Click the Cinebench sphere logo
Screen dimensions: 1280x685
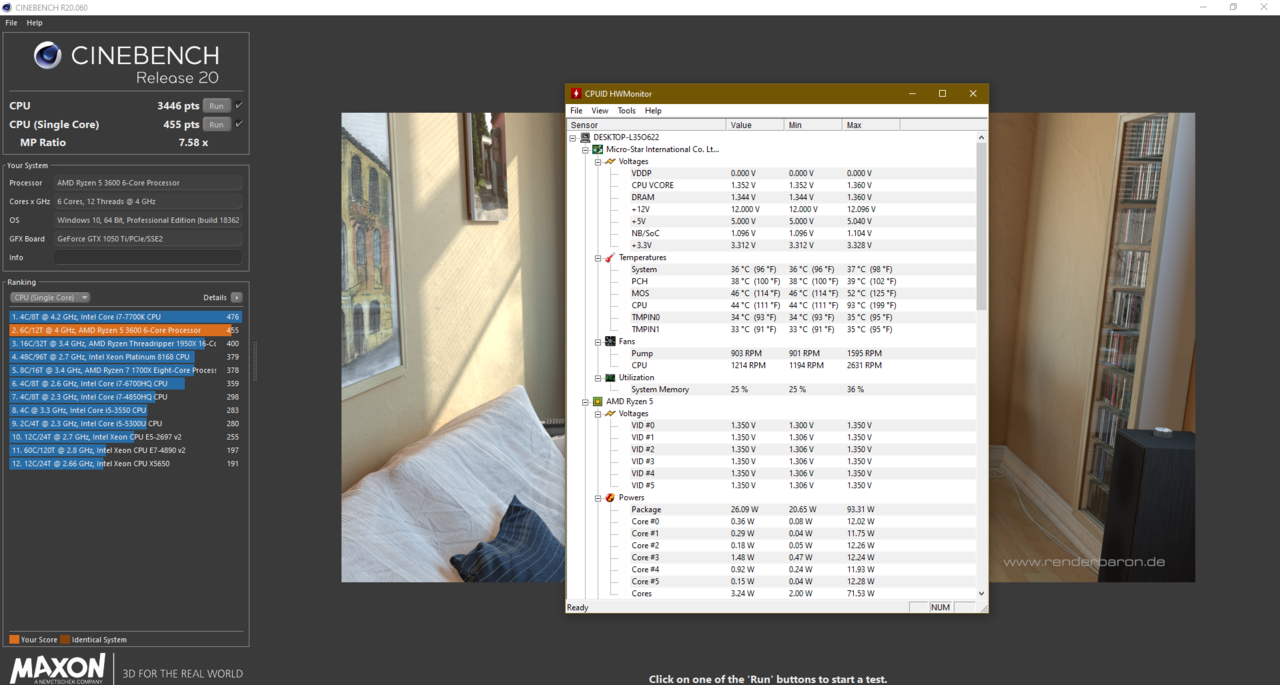47,56
